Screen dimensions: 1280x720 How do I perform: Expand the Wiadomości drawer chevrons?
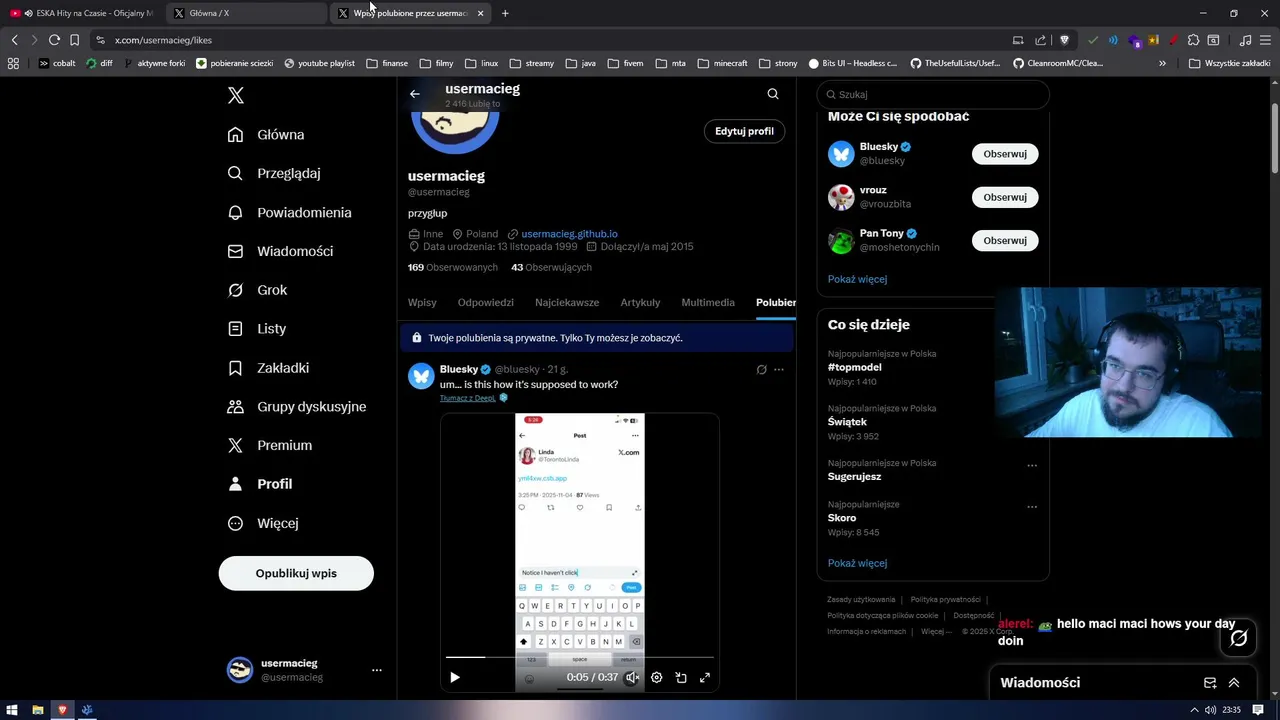1234,683
